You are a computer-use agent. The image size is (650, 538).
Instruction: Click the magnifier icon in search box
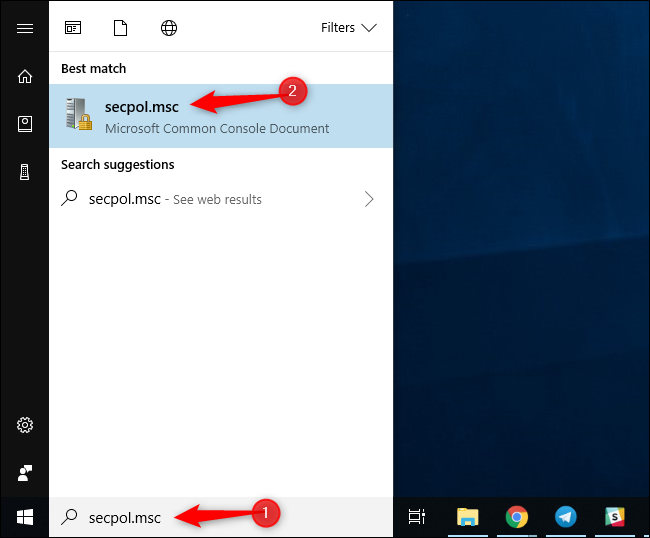pos(69,517)
